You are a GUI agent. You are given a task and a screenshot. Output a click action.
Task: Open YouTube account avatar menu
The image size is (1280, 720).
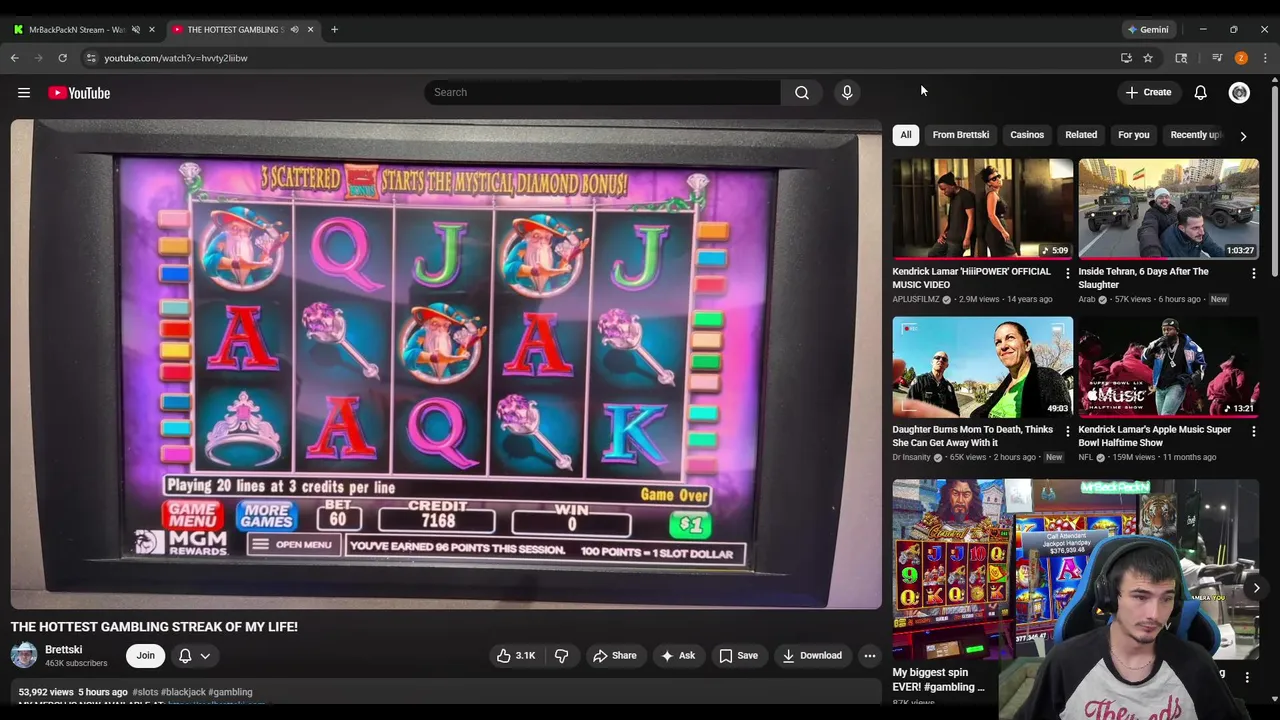click(1239, 92)
